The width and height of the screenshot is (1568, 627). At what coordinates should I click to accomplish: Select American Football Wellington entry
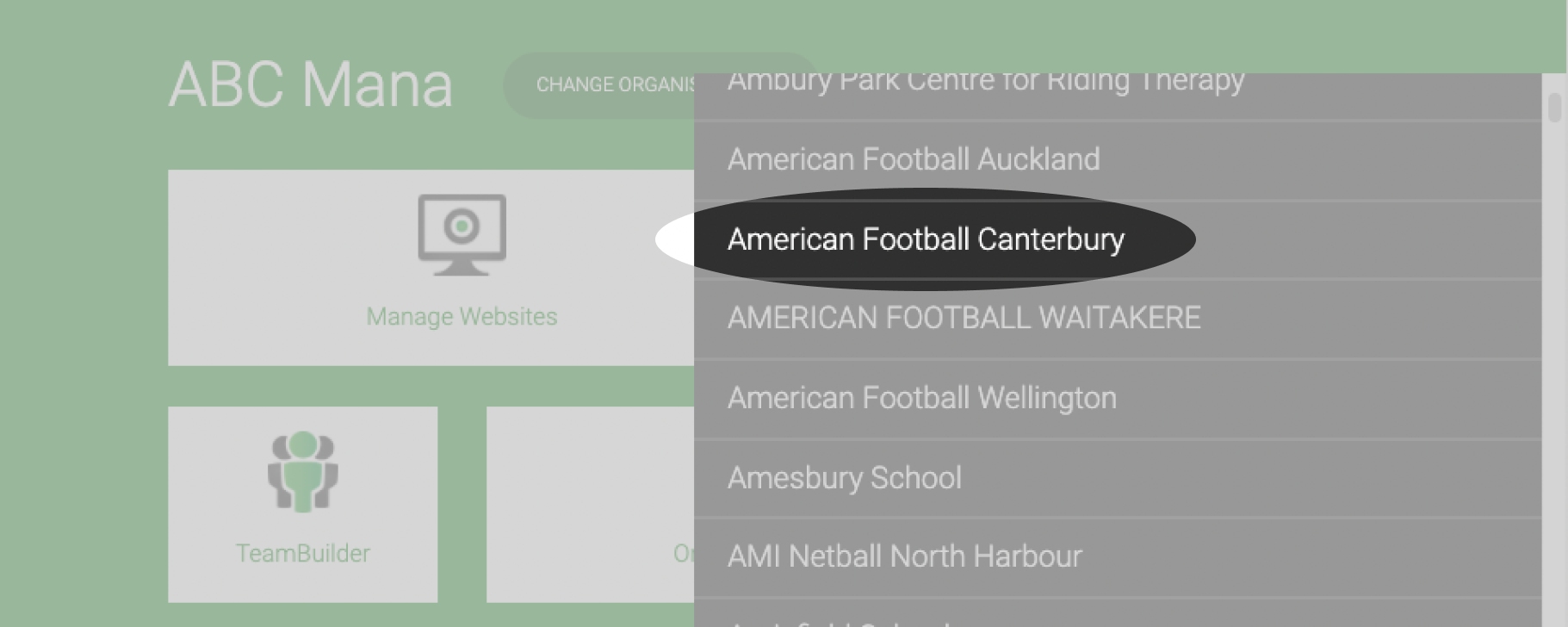[1117, 399]
